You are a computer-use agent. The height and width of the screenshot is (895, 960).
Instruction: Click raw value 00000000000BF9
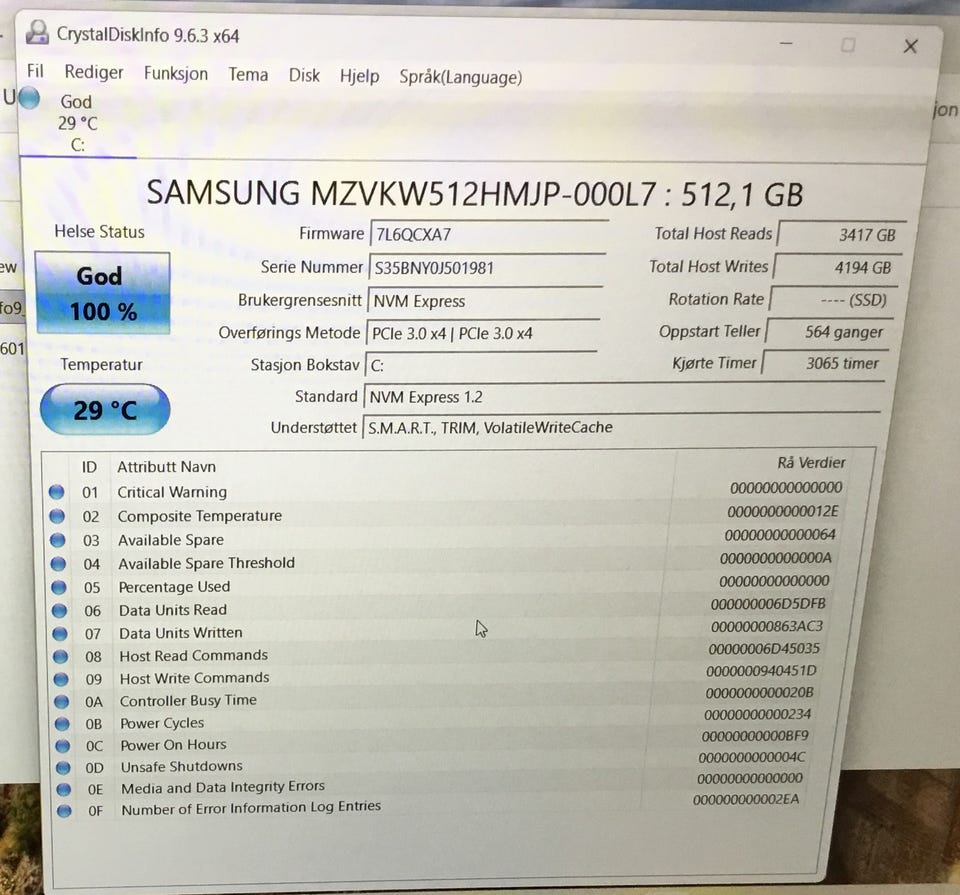[x=755, y=735]
